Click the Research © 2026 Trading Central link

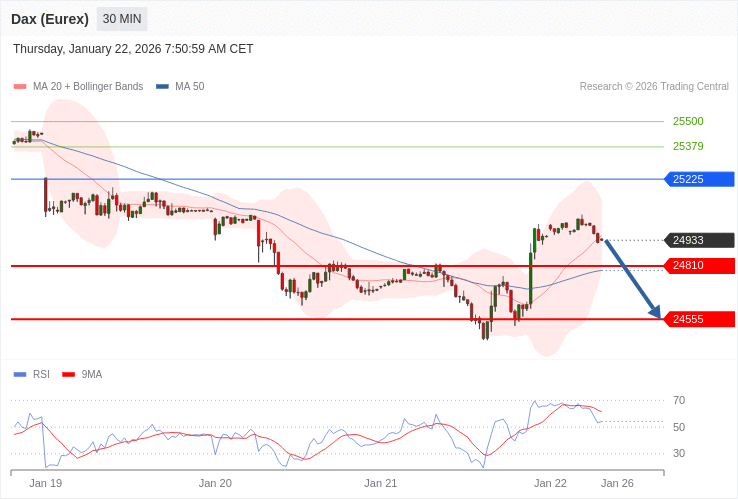coord(654,87)
